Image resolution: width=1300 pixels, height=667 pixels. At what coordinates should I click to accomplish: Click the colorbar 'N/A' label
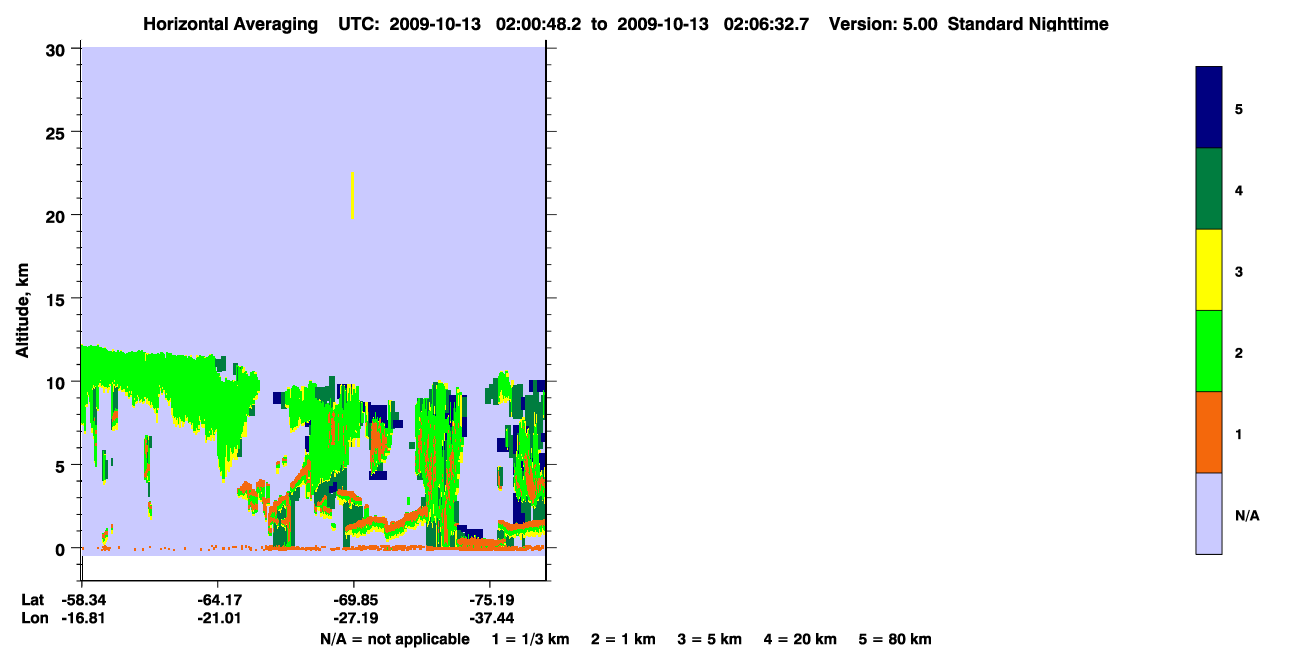[1246, 515]
